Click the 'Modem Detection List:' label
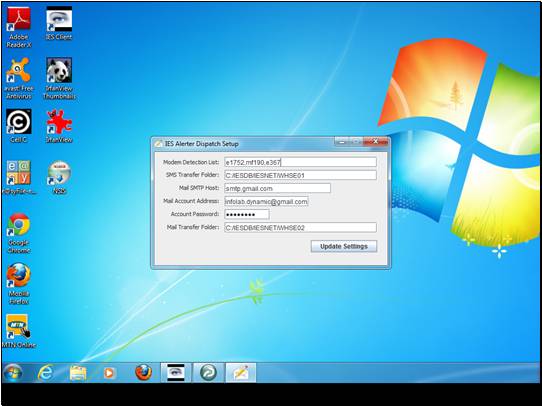542x406 pixels. coord(191,162)
